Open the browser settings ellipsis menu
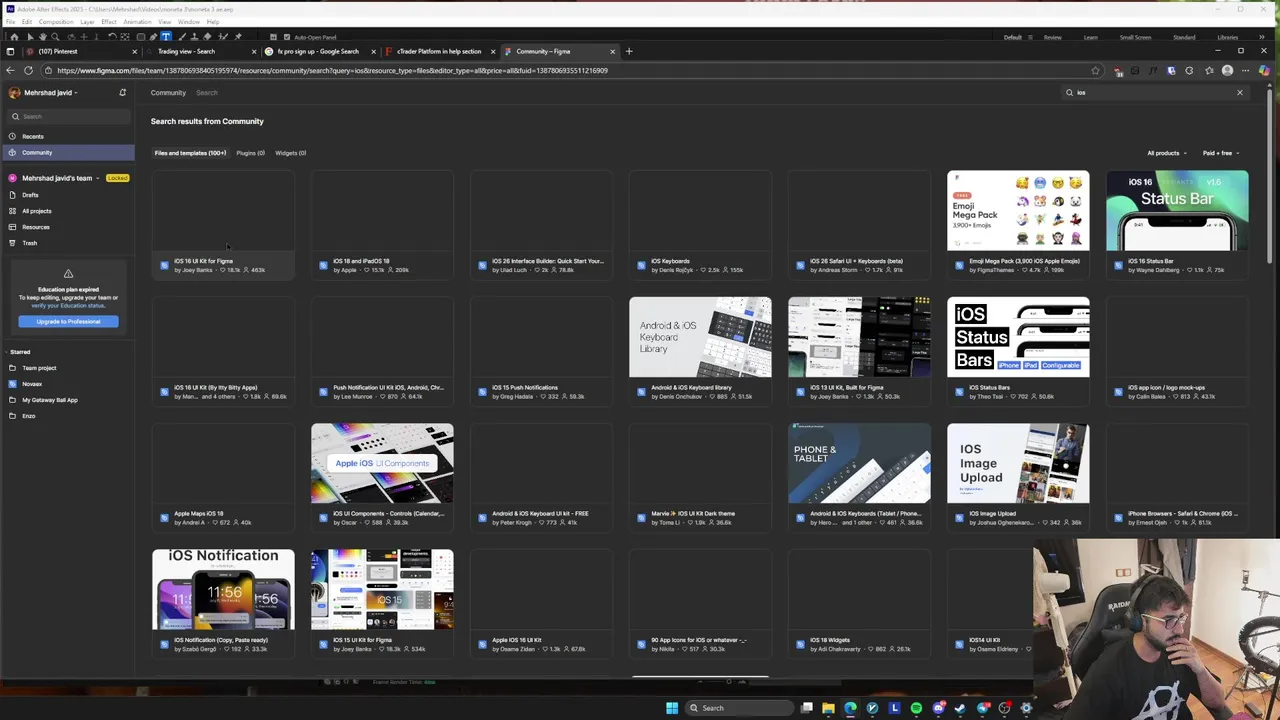The image size is (1280, 720). click(1245, 71)
